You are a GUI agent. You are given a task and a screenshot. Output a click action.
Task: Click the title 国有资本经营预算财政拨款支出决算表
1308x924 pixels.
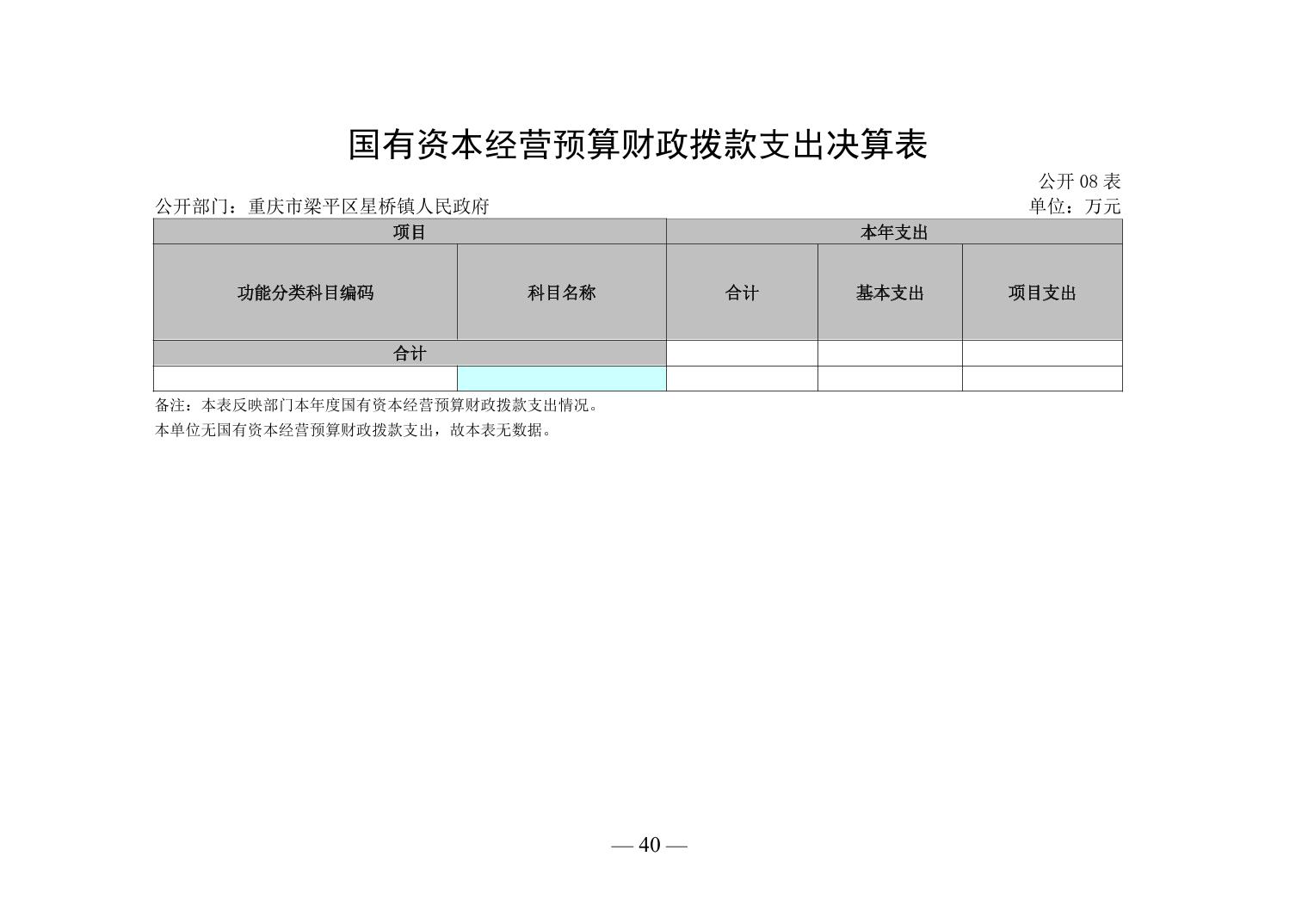point(638,145)
